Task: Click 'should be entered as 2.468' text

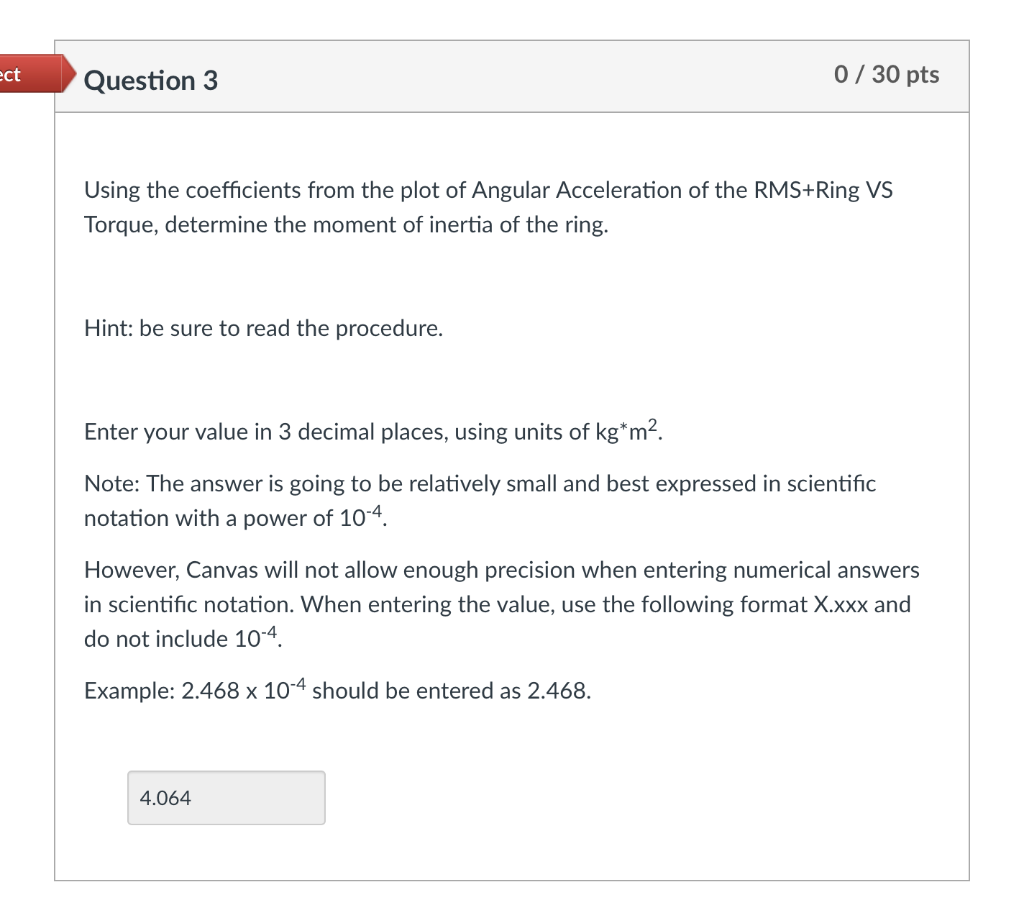Action: tap(450, 691)
